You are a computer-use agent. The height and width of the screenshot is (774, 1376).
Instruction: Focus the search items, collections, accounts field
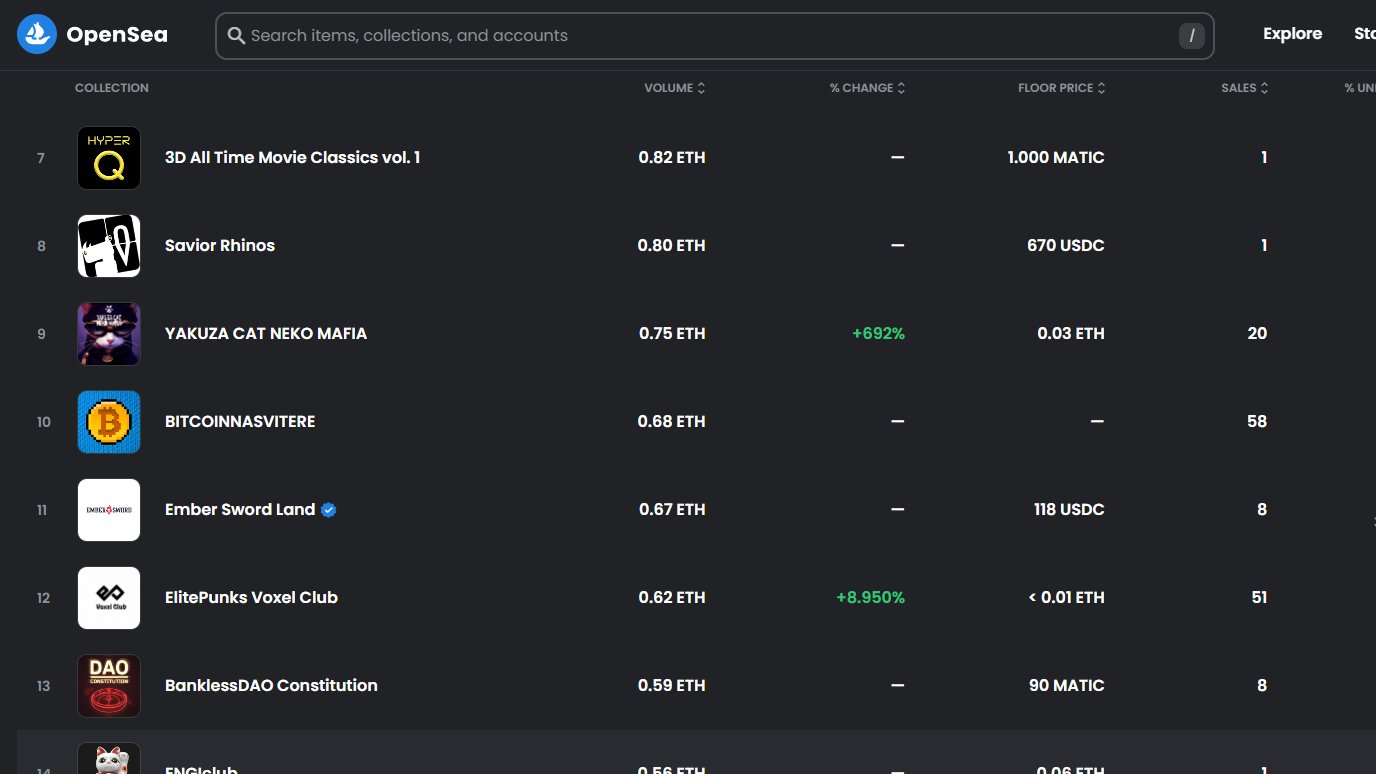click(714, 36)
